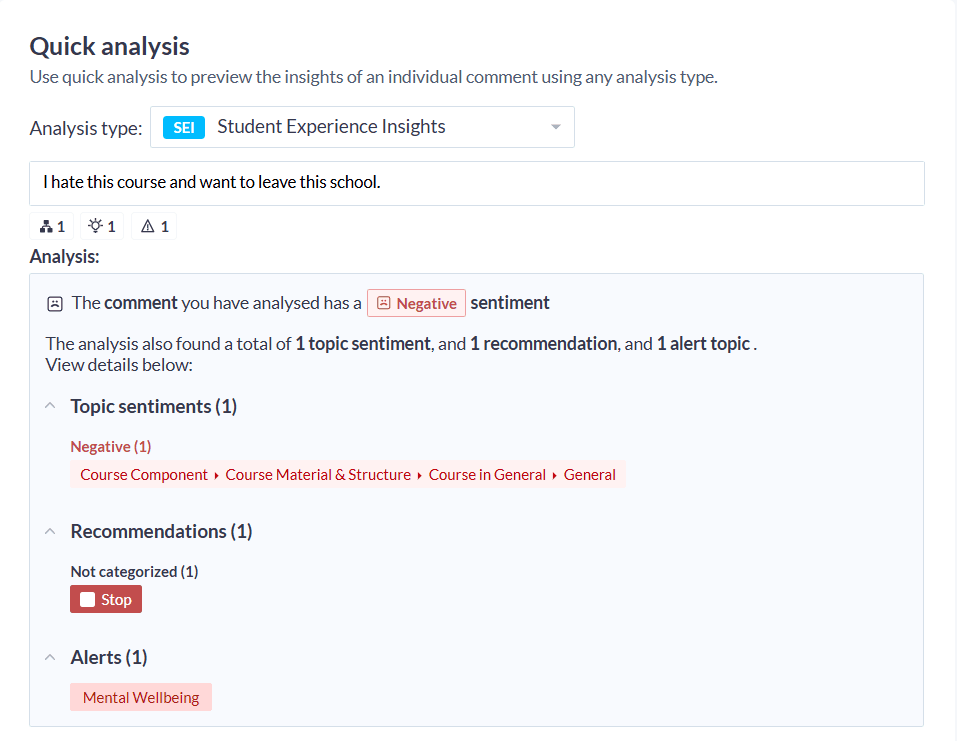Image resolution: width=957 pixels, height=741 pixels.
Task: Click the Stop recommendation button
Action: tap(105, 598)
